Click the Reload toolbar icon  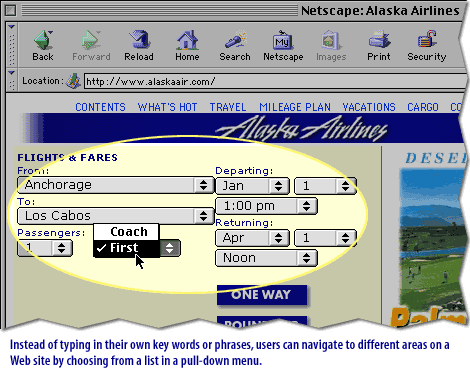coord(139,45)
